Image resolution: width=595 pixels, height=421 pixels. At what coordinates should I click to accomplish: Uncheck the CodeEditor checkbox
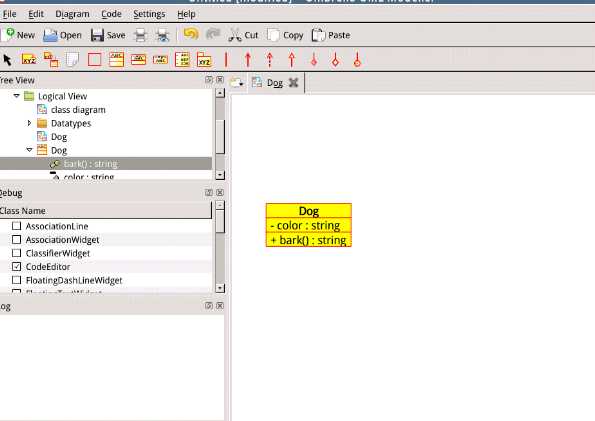coord(16,266)
